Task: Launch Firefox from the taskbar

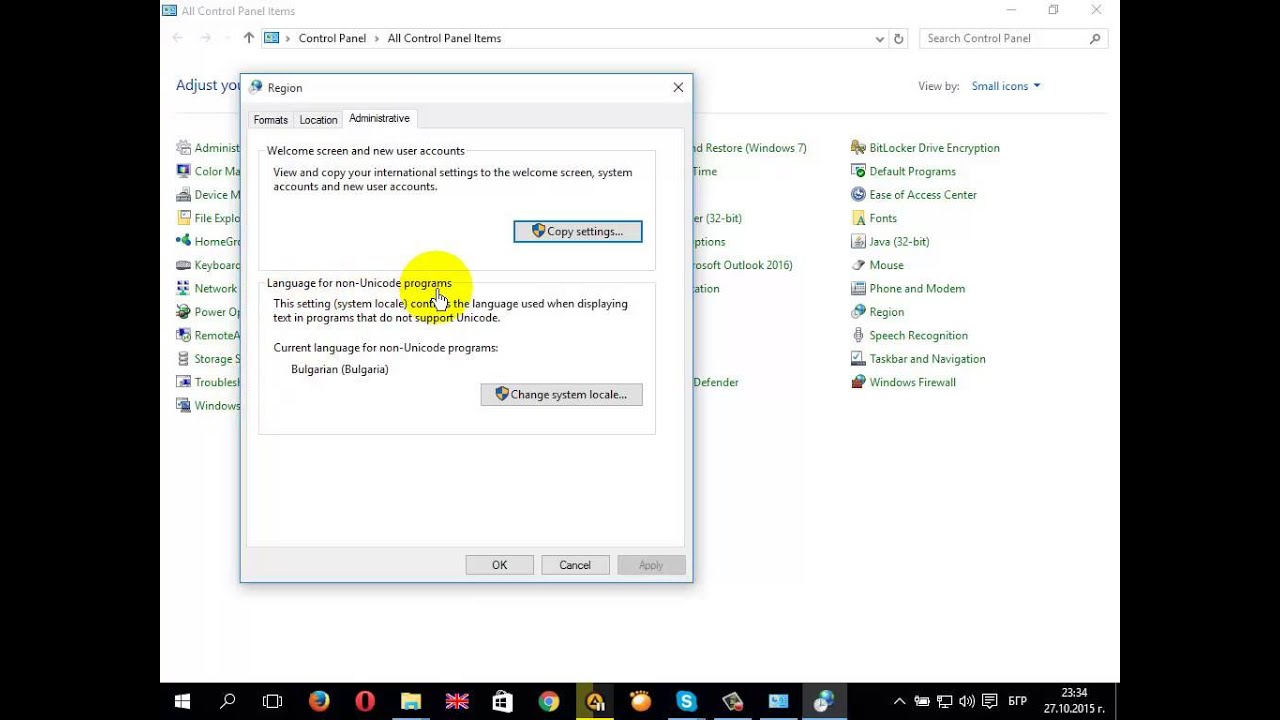Action: point(319,701)
